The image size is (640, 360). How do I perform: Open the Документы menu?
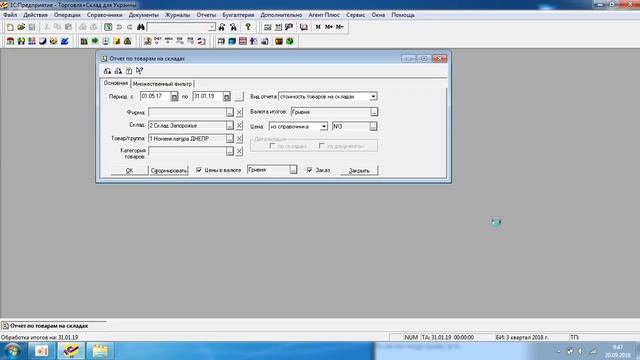point(143,15)
